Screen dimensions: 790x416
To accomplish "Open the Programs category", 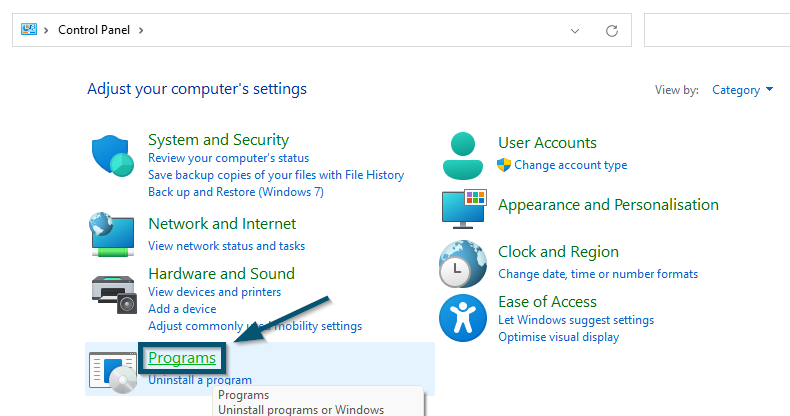I will click(x=182, y=358).
